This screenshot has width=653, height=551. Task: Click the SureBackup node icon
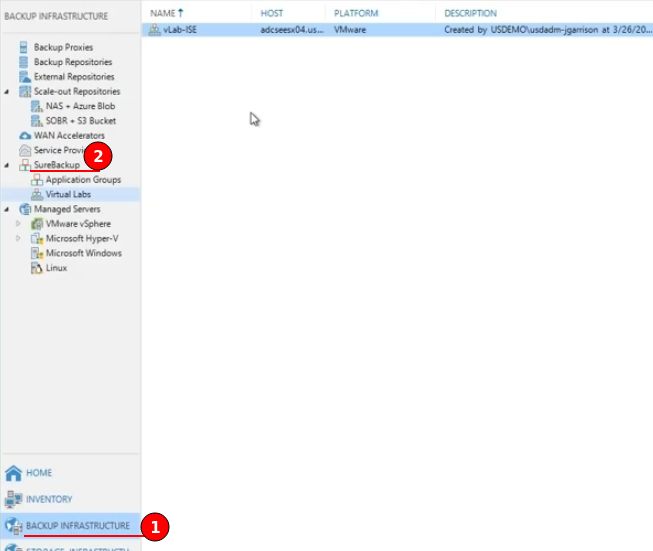[x=25, y=165]
